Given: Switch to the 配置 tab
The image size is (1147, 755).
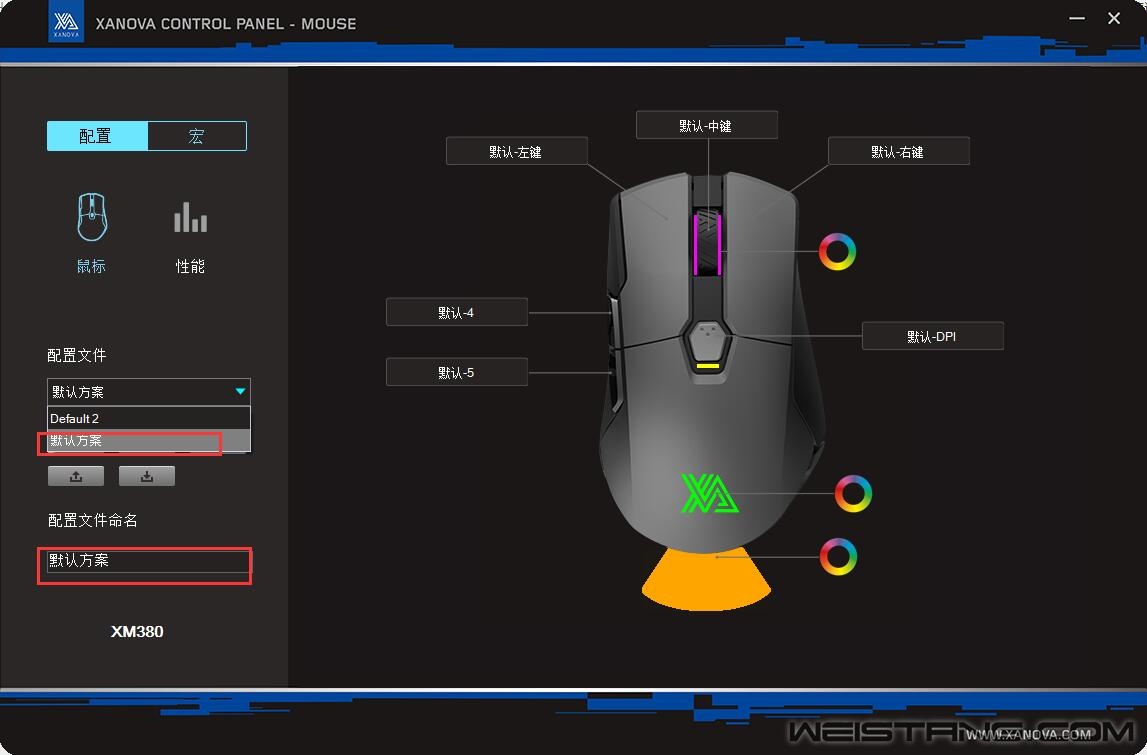Looking at the screenshot, I should 97,136.
